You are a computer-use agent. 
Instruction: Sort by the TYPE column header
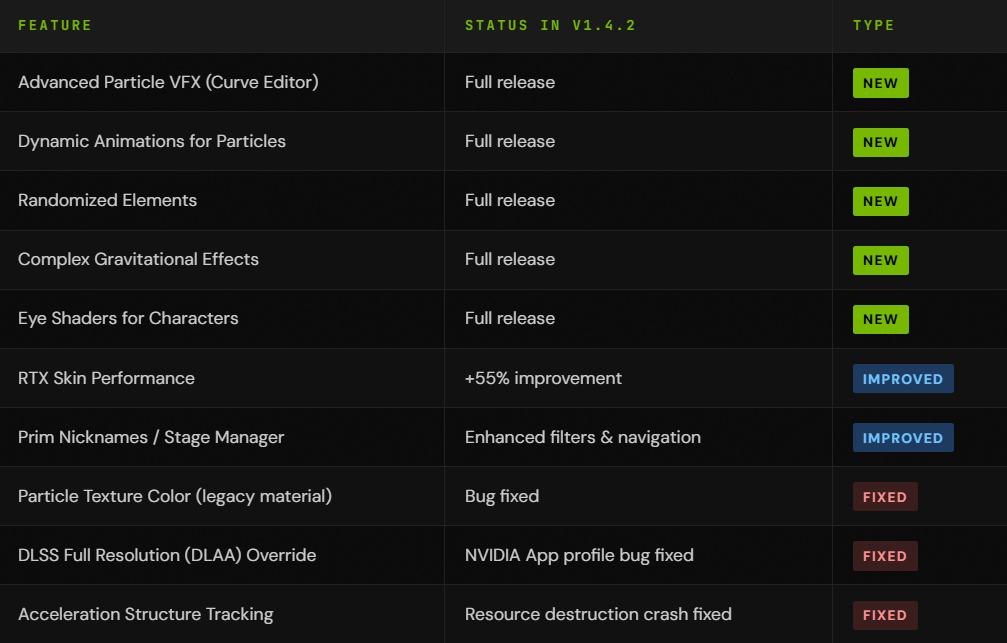873,25
